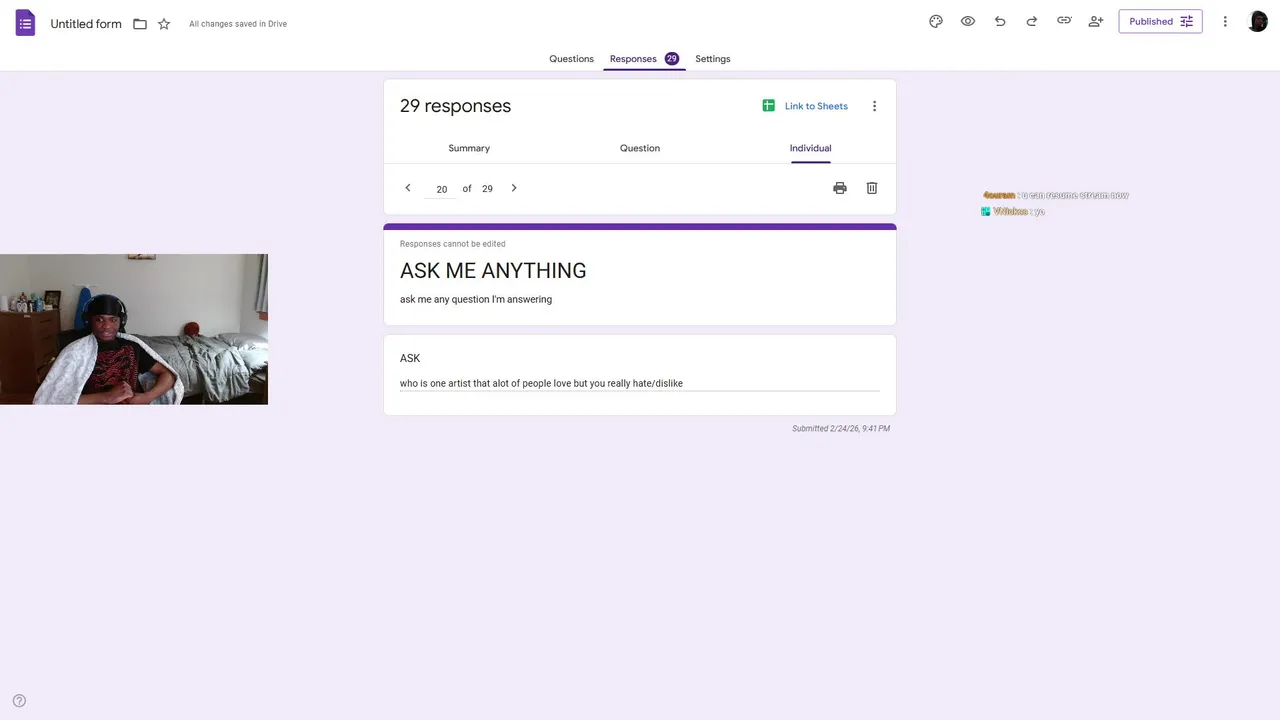Click Link to Sheets
This screenshot has width=1280, height=720.
click(805, 106)
